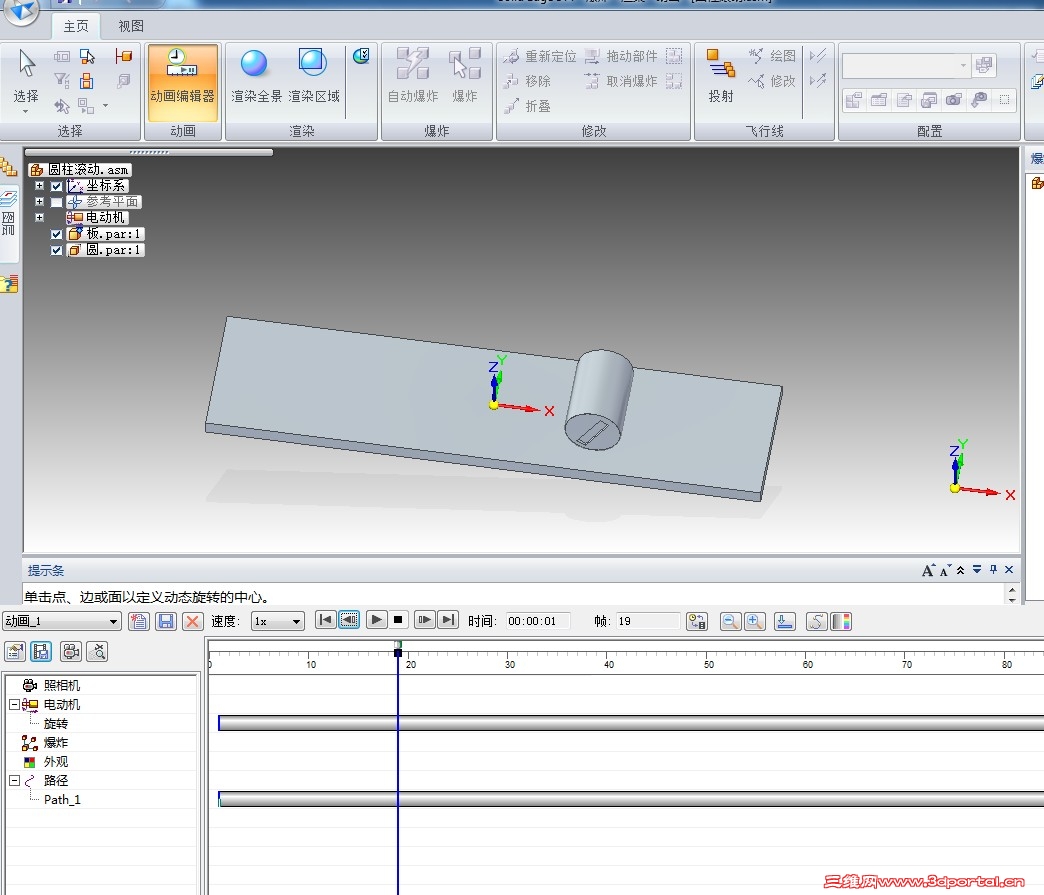Toggle the 参考平面 checkbox
This screenshot has height=895, width=1044.
pos(57,202)
